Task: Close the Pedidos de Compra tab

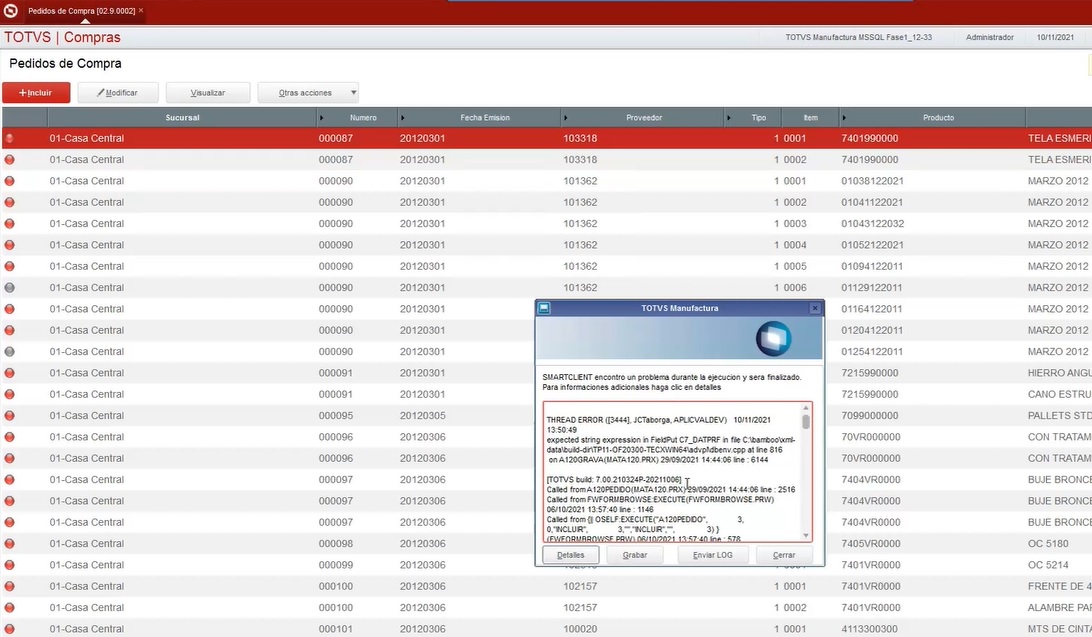Action: pos(141,10)
